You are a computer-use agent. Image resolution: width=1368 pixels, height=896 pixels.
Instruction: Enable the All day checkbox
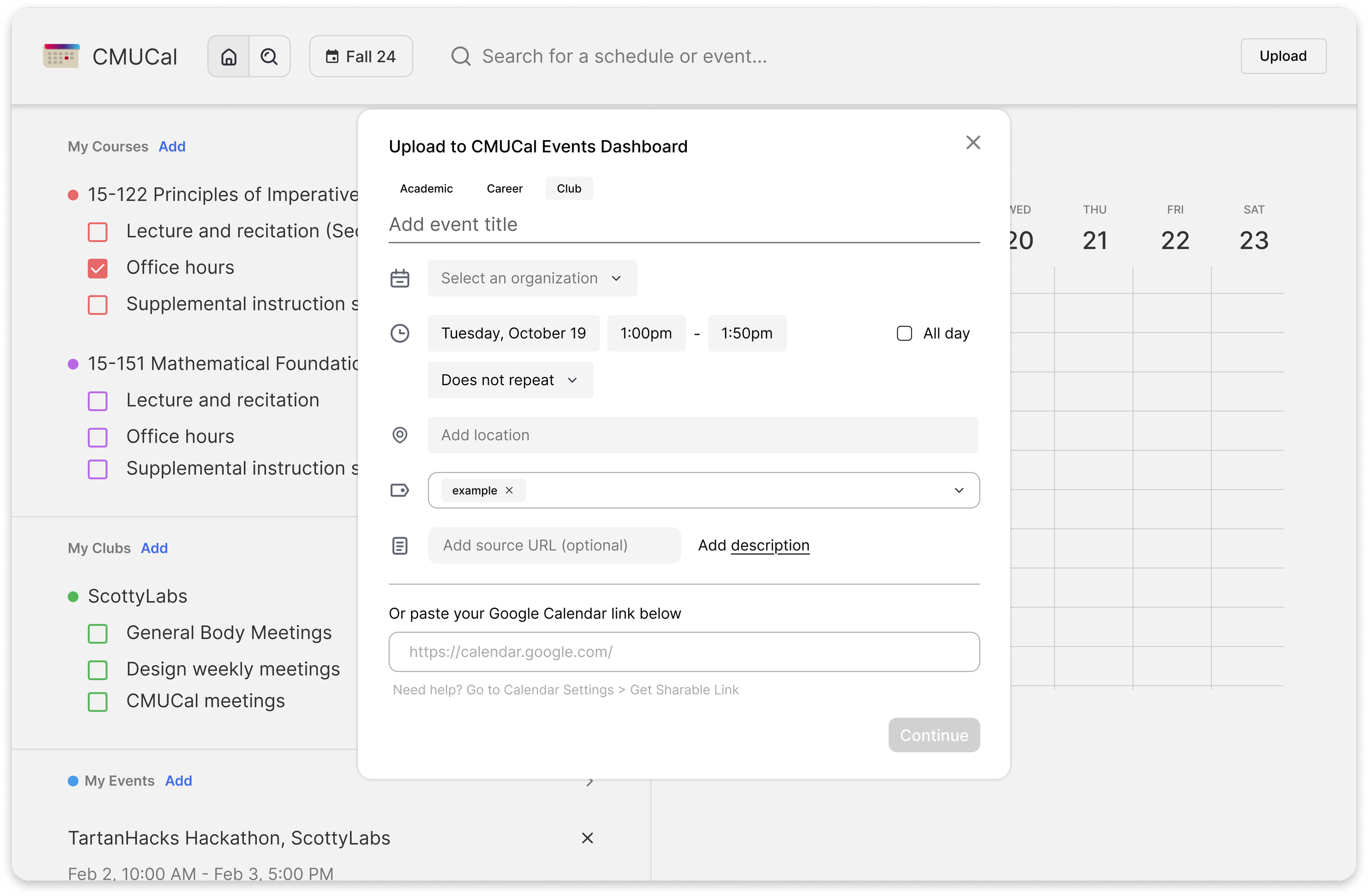[x=904, y=333]
